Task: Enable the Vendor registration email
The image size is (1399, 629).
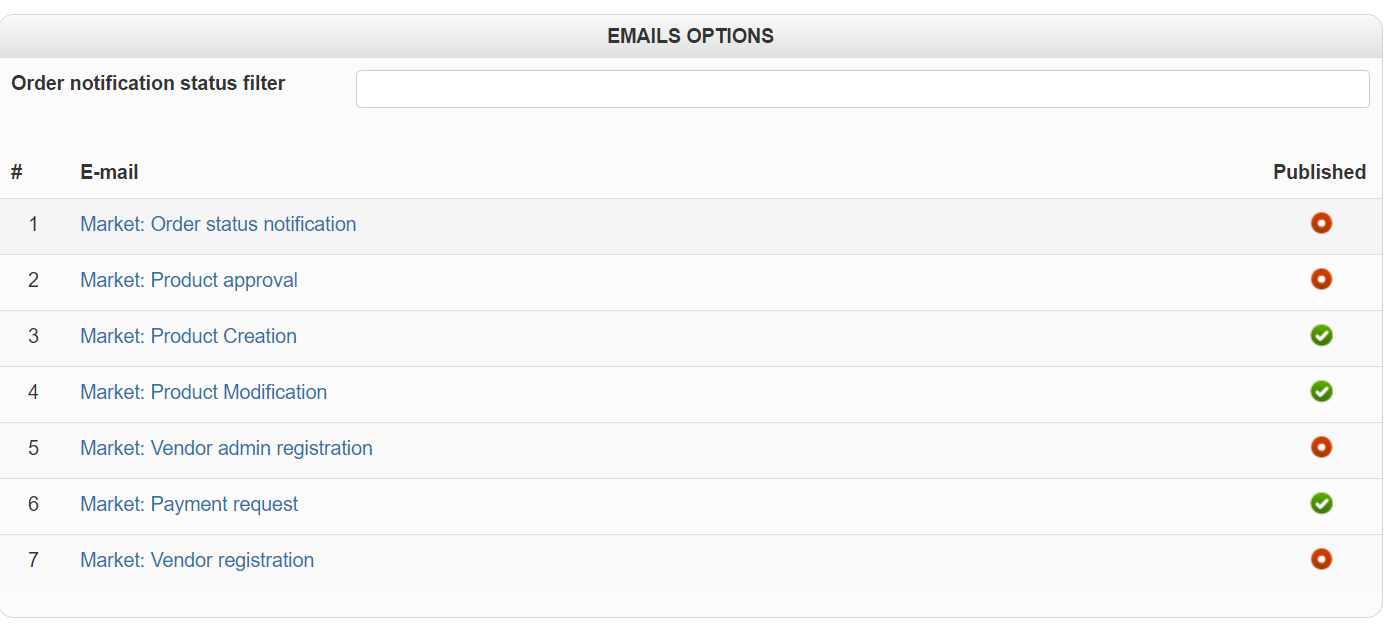Action: (1321, 559)
